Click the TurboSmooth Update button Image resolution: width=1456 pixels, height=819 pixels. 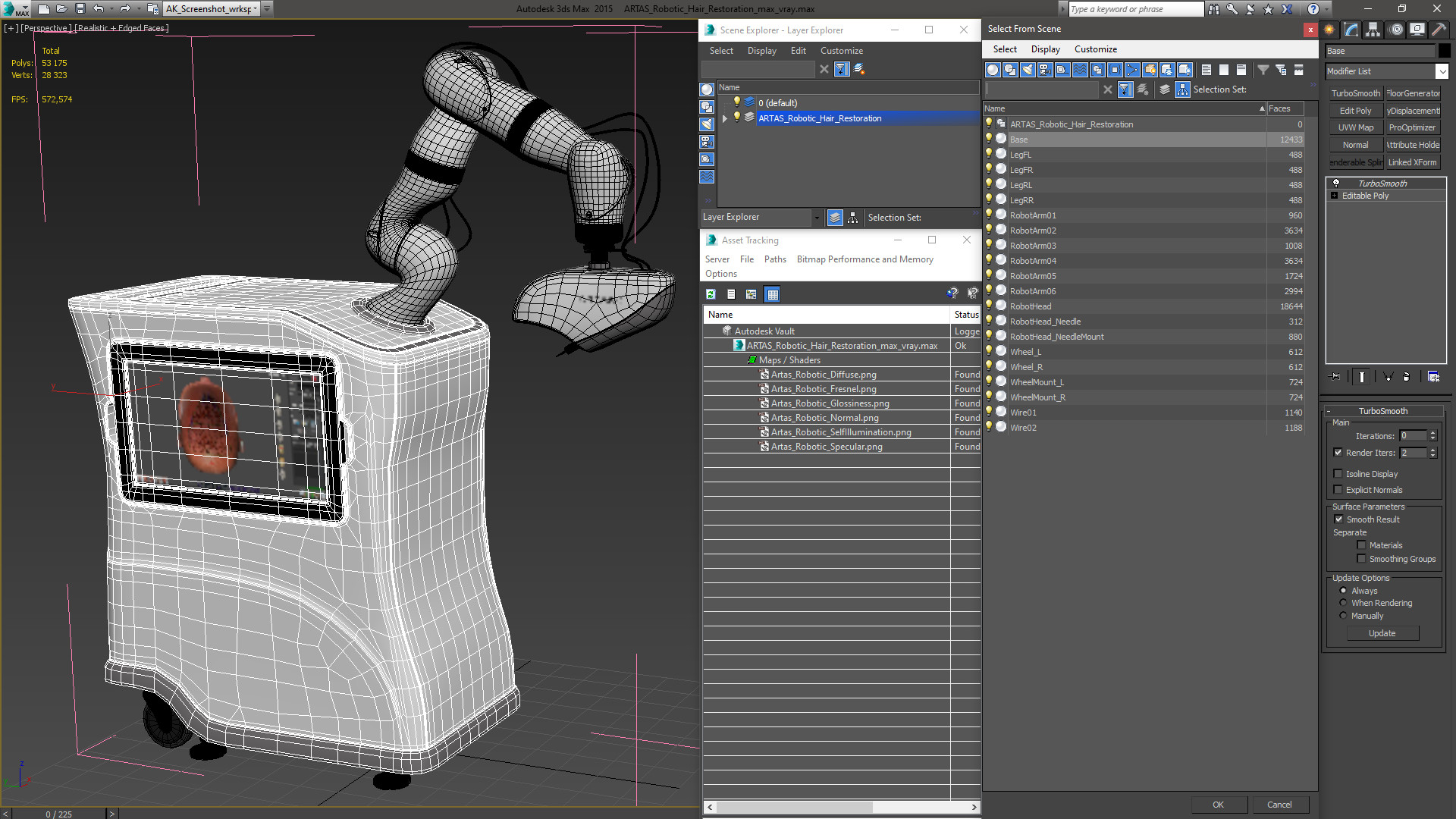pos(1382,633)
